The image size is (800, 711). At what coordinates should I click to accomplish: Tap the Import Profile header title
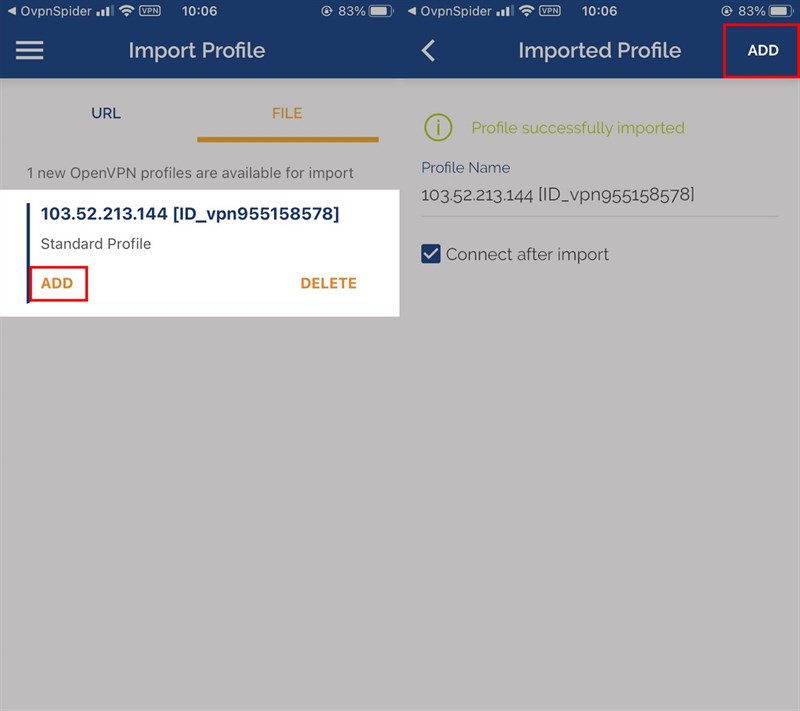[197, 50]
